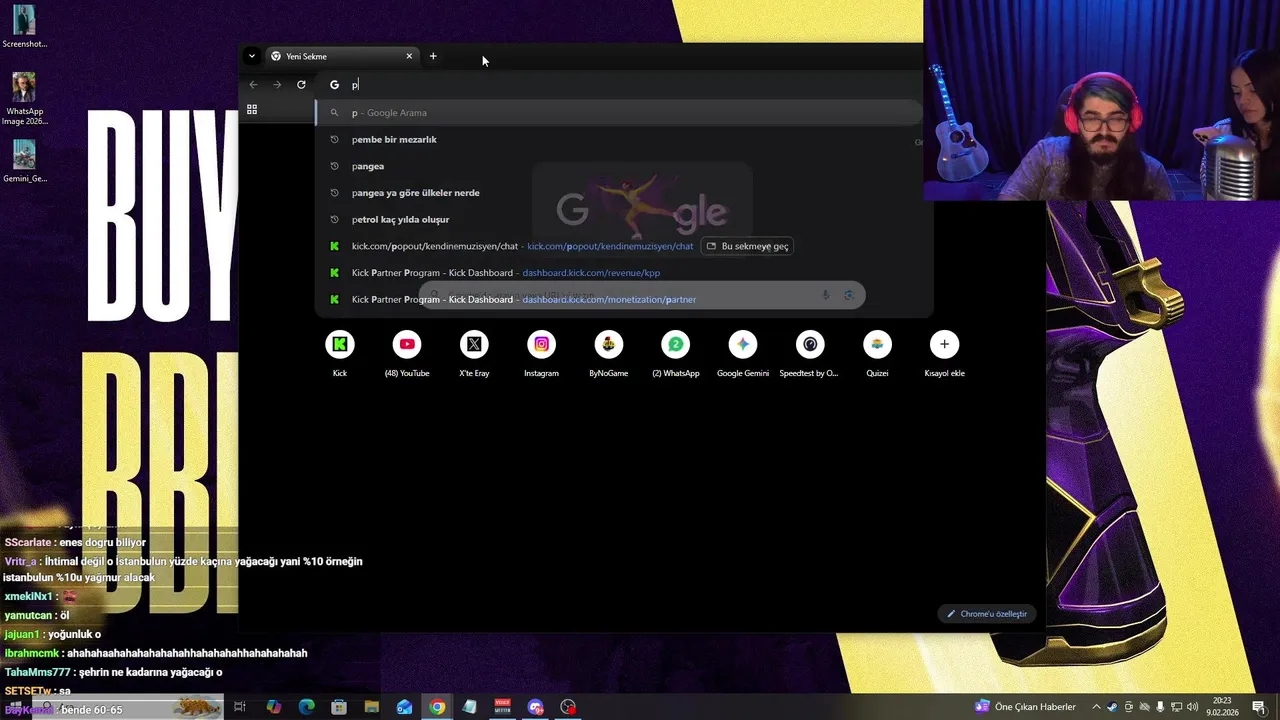Screen dimensions: 1280x720
Task: Expand the hidden system tray icons chevron
Action: pyautogui.click(x=1096, y=707)
